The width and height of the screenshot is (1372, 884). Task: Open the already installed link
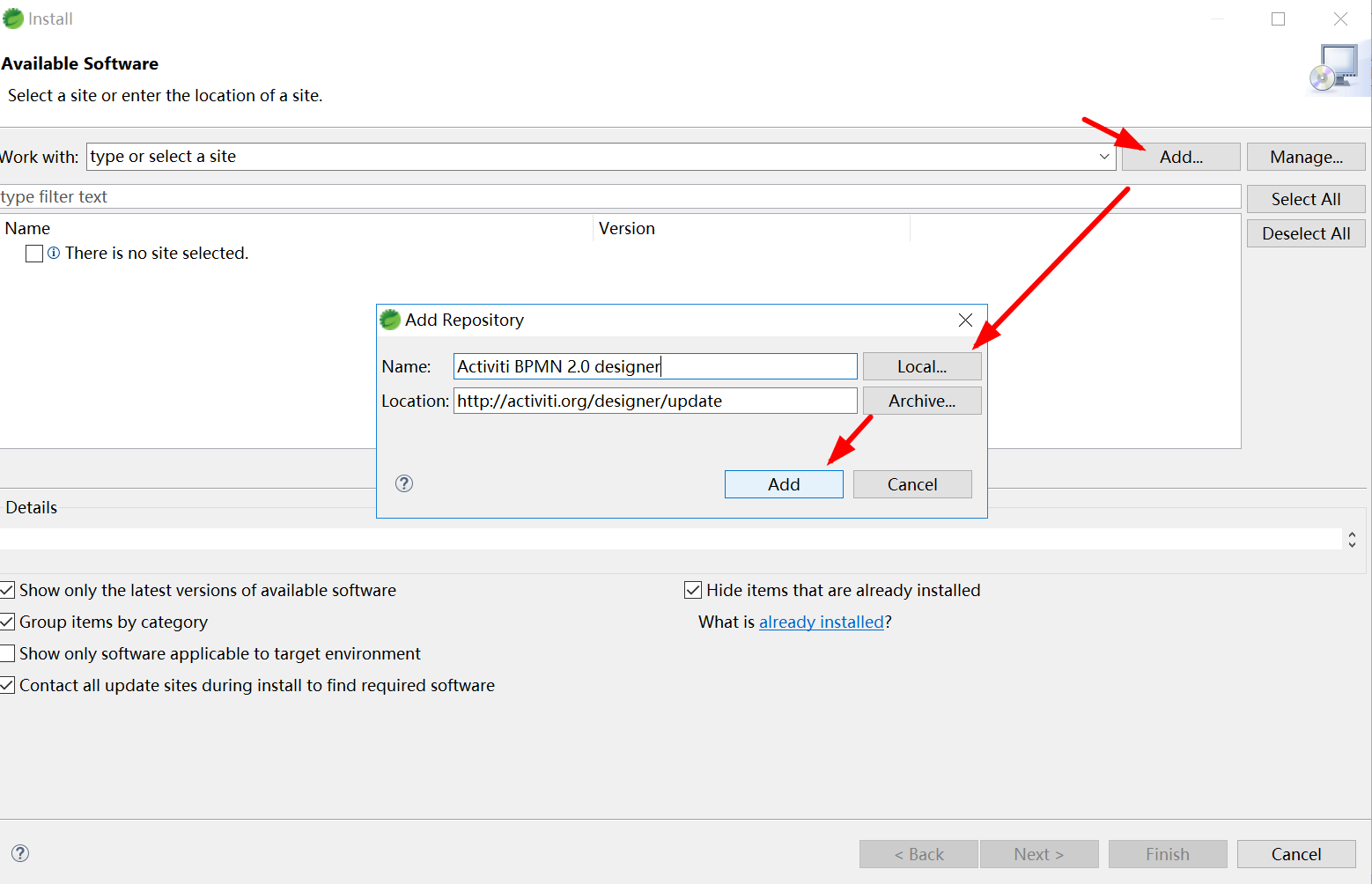point(822,622)
